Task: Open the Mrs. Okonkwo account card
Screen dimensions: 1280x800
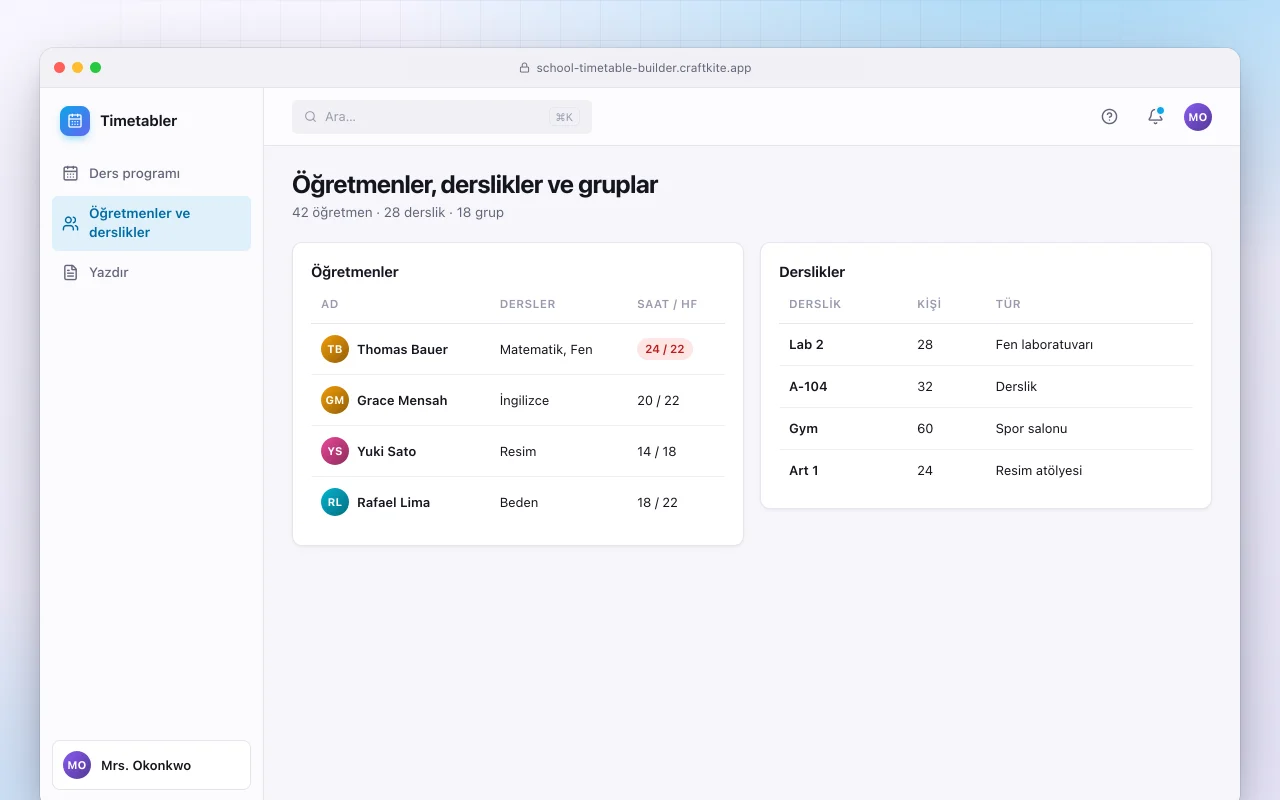Action: tap(151, 765)
